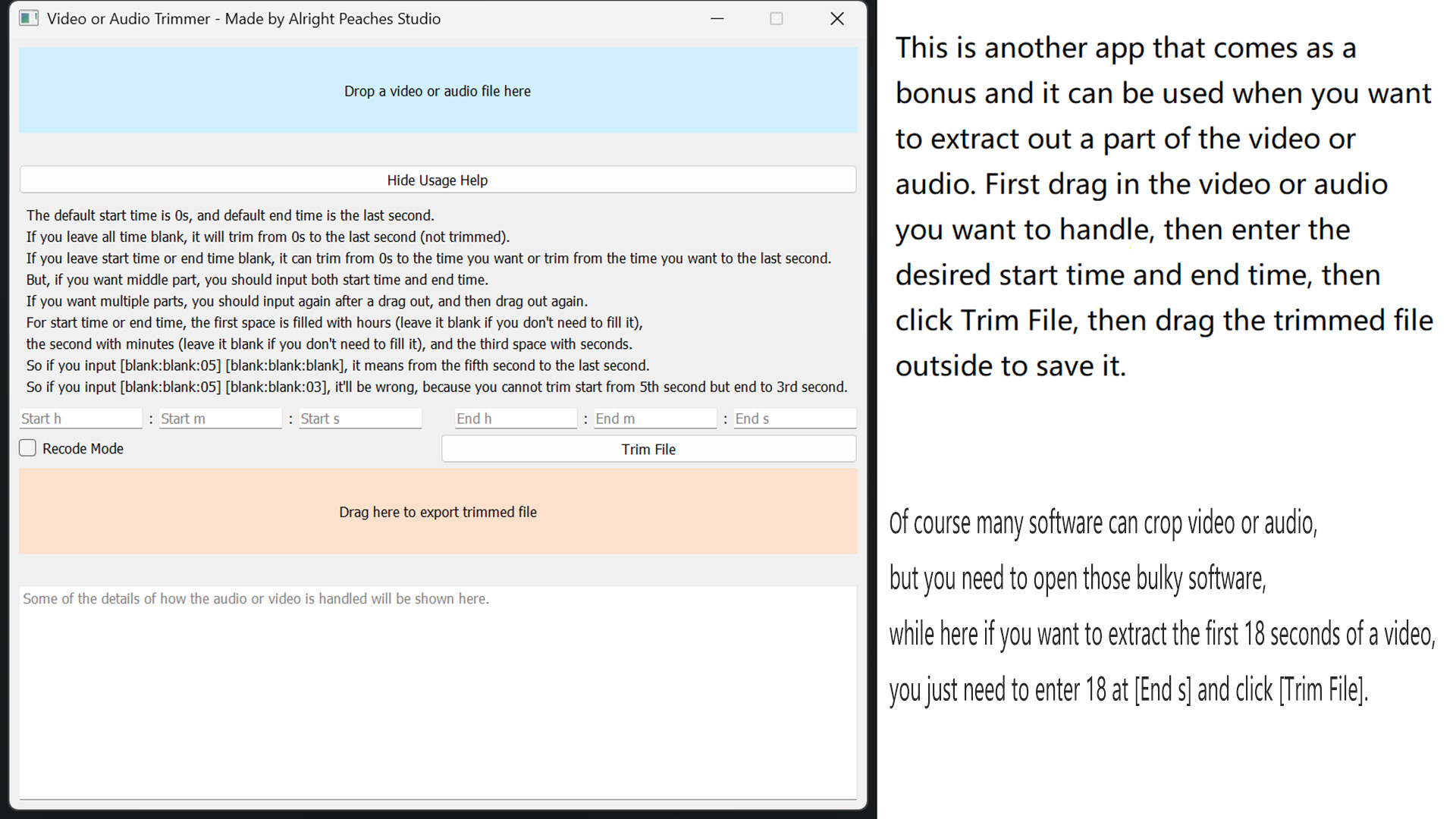Click the orange export trimmed file area
Viewport: 1456px width, 819px height.
pyautogui.click(x=437, y=511)
